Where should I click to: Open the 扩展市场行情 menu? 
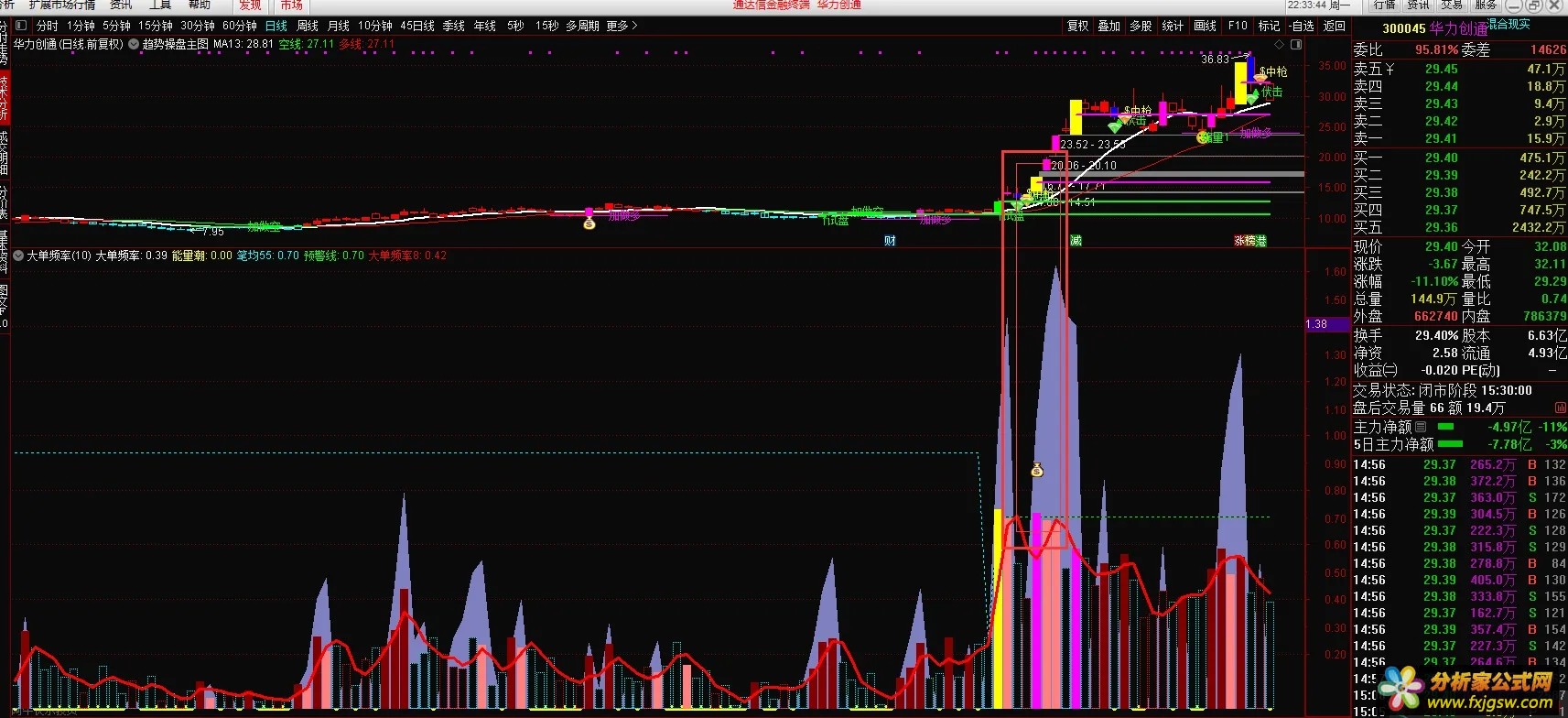click(62, 5)
